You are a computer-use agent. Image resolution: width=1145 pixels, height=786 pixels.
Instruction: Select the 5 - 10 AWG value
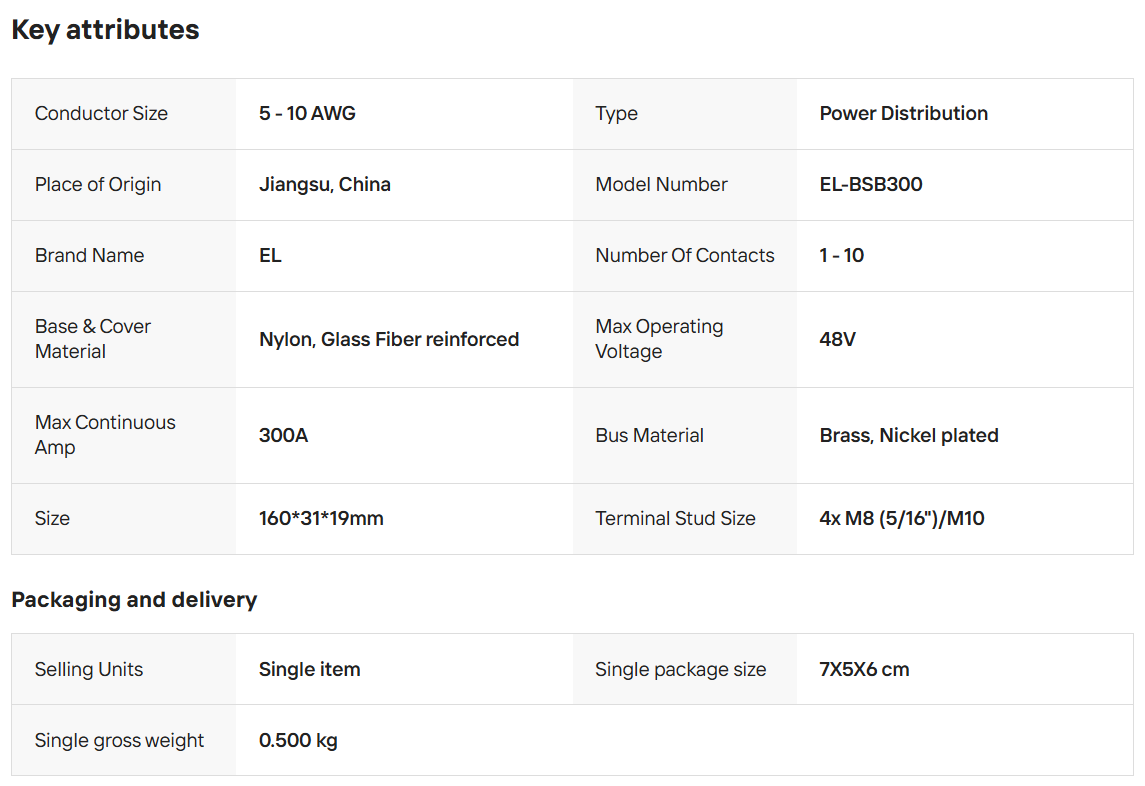pos(307,114)
